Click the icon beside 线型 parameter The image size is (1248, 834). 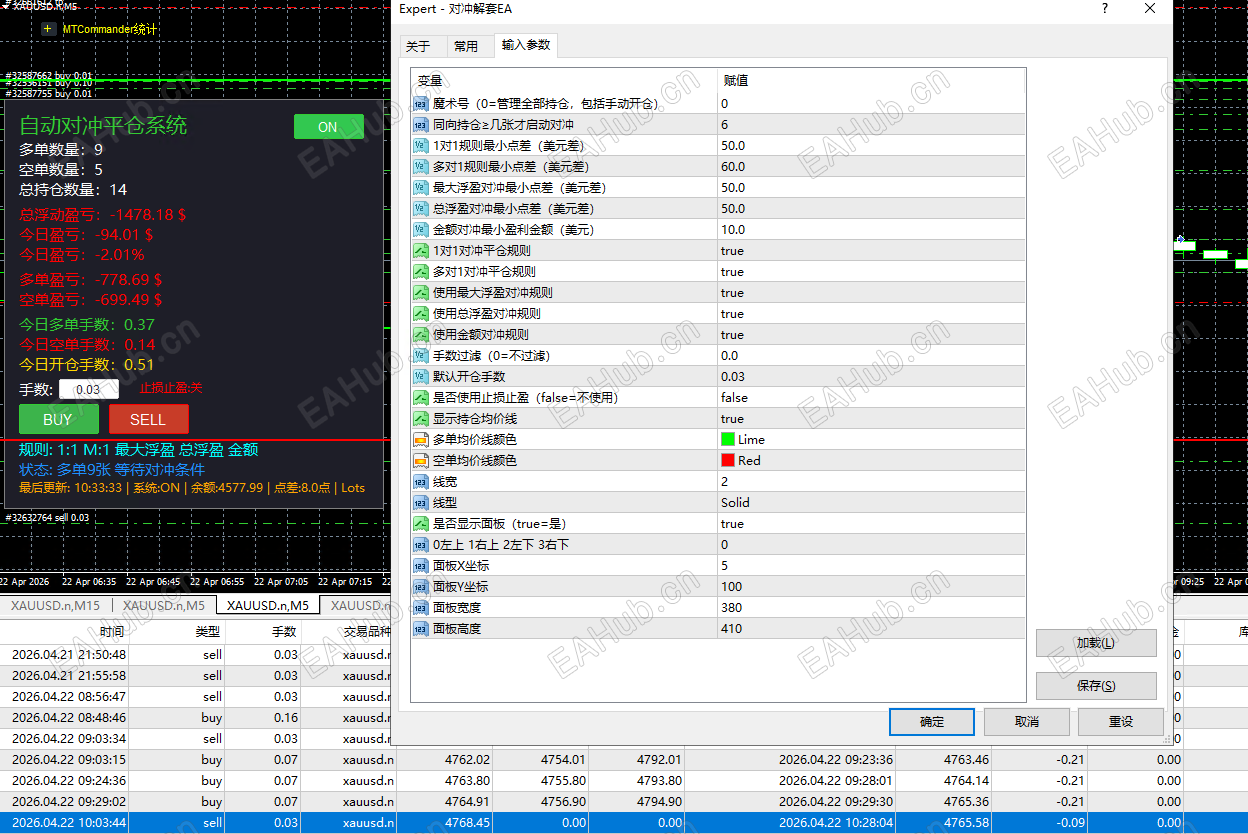421,502
